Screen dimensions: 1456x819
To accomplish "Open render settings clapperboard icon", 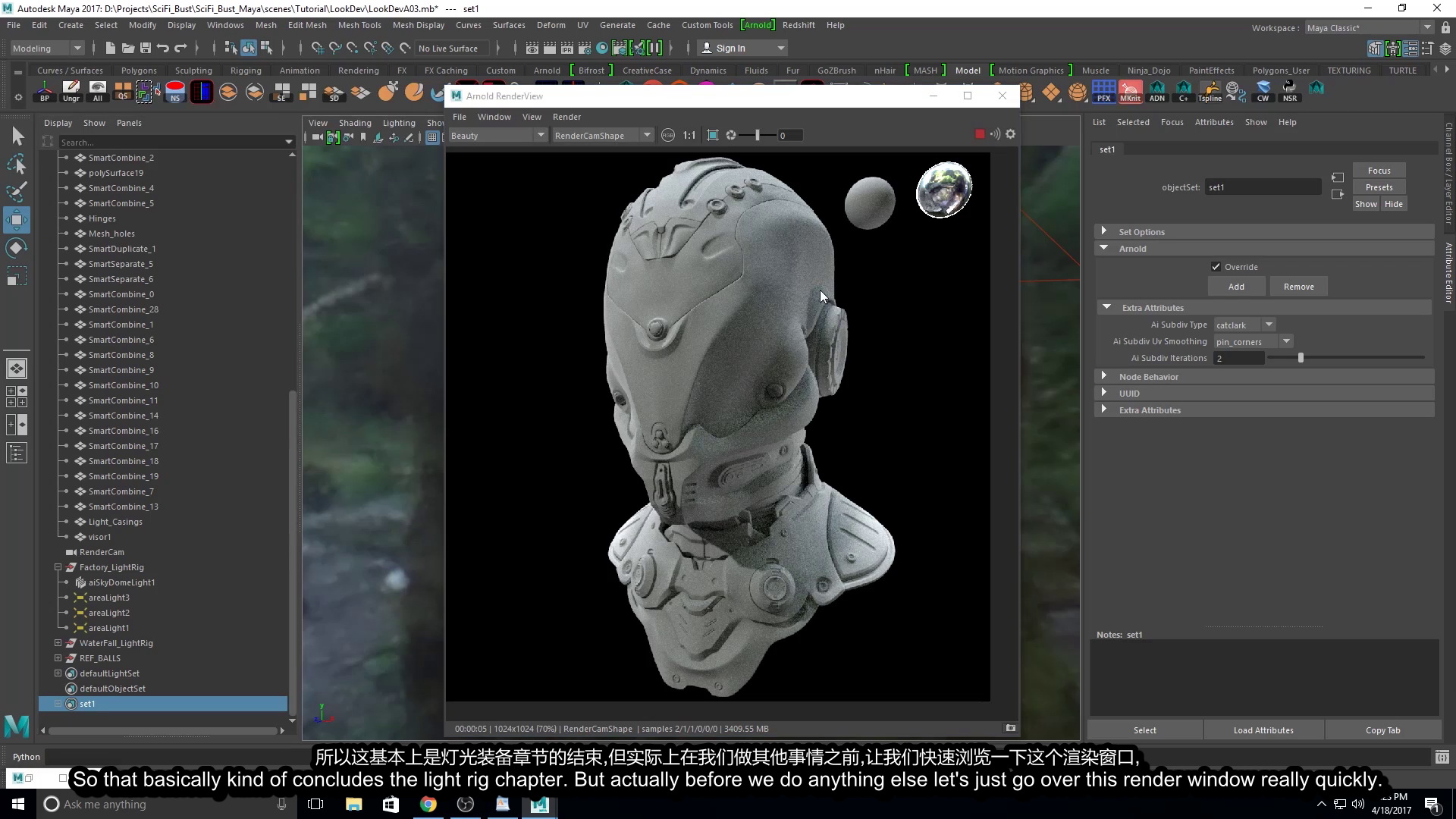I will (585, 48).
